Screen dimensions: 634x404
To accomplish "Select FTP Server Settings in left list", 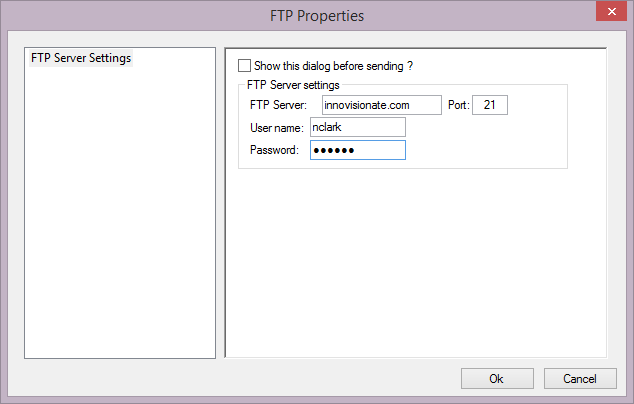I will point(82,58).
